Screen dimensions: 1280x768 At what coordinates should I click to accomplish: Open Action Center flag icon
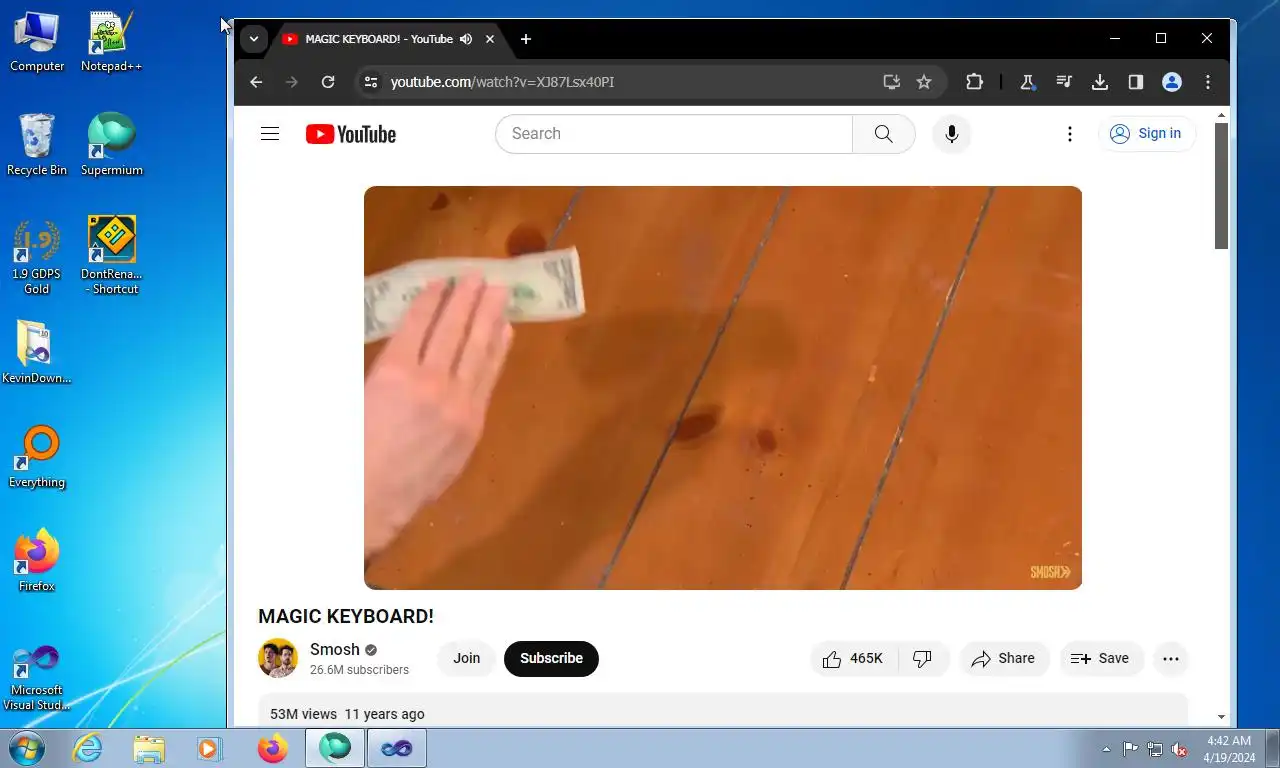tap(1130, 749)
